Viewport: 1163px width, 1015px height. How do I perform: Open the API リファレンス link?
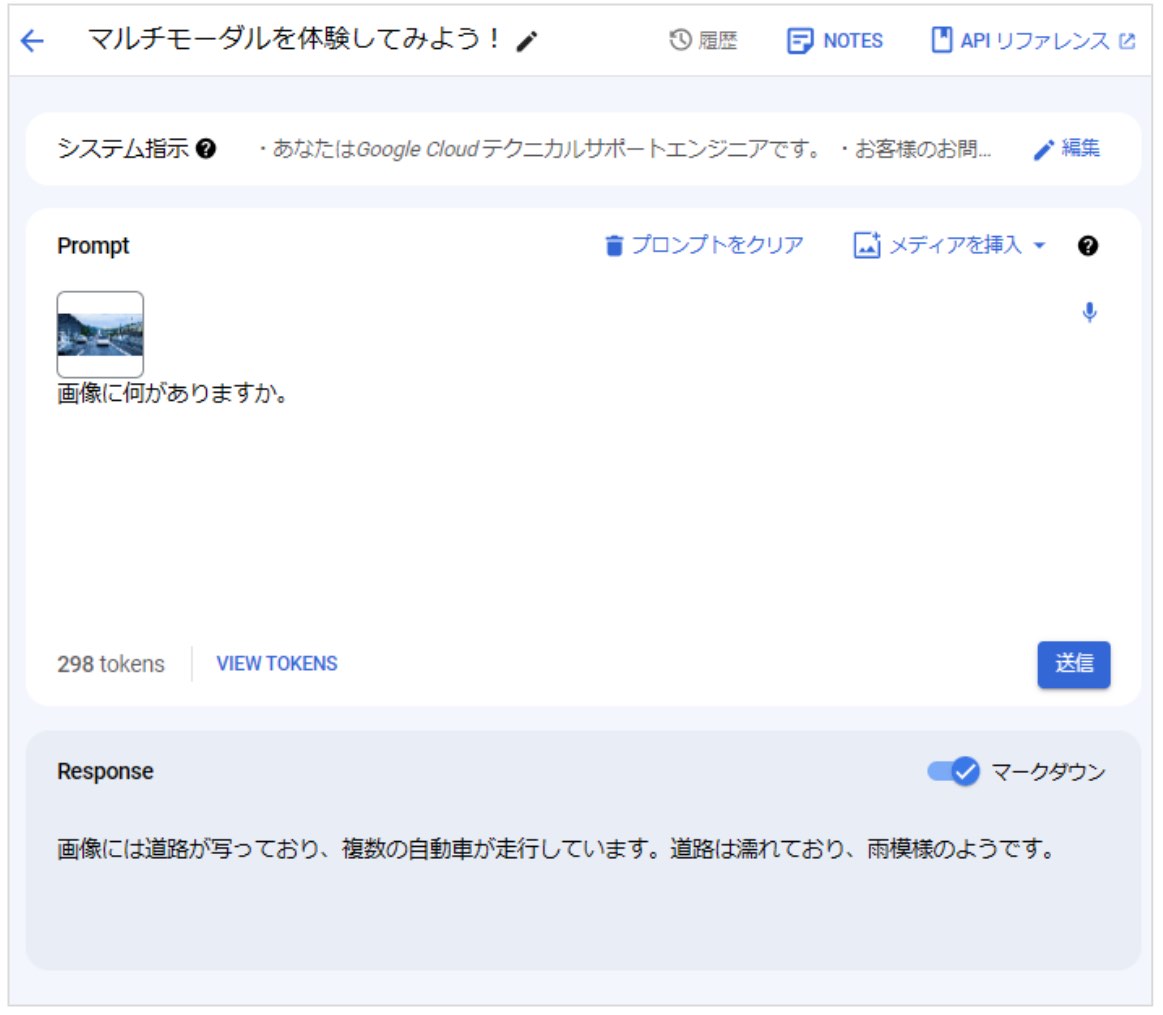click(1034, 41)
